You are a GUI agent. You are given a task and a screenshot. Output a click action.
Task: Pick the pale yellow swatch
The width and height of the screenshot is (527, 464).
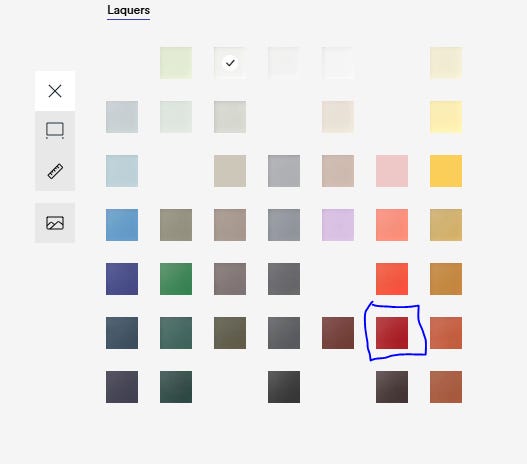coord(446,117)
